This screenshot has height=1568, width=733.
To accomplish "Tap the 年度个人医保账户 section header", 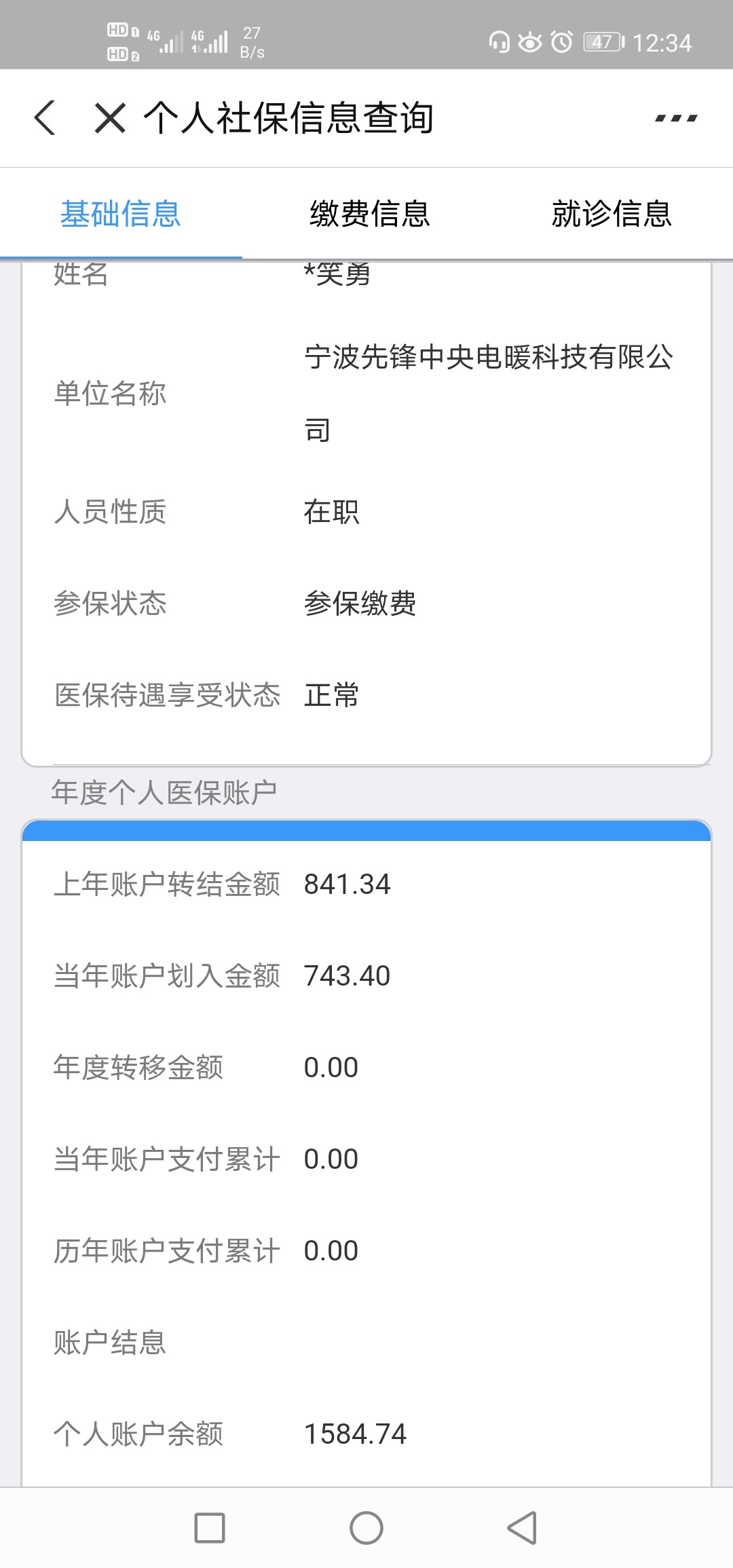I will tap(164, 792).
